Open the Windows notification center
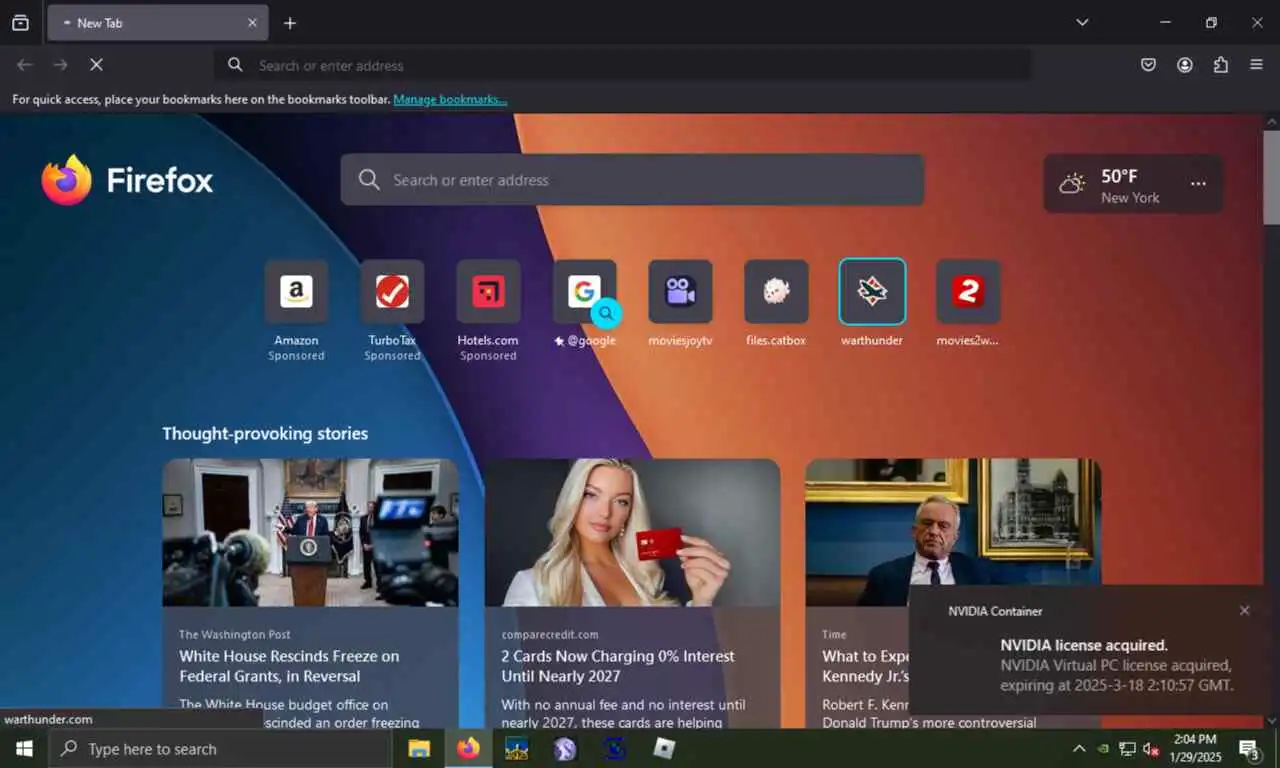This screenshot has height=768, width=1280. [x=1249, y=749]
